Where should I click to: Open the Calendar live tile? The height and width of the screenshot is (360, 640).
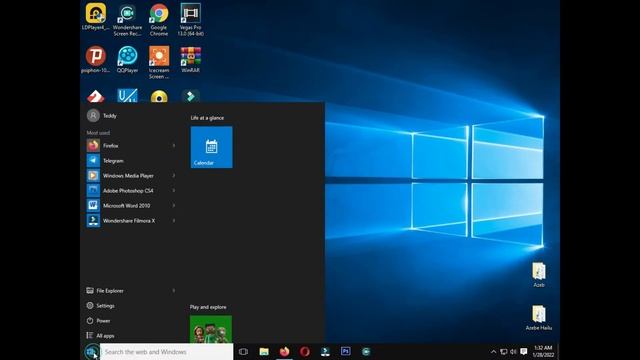pos(211,147)
